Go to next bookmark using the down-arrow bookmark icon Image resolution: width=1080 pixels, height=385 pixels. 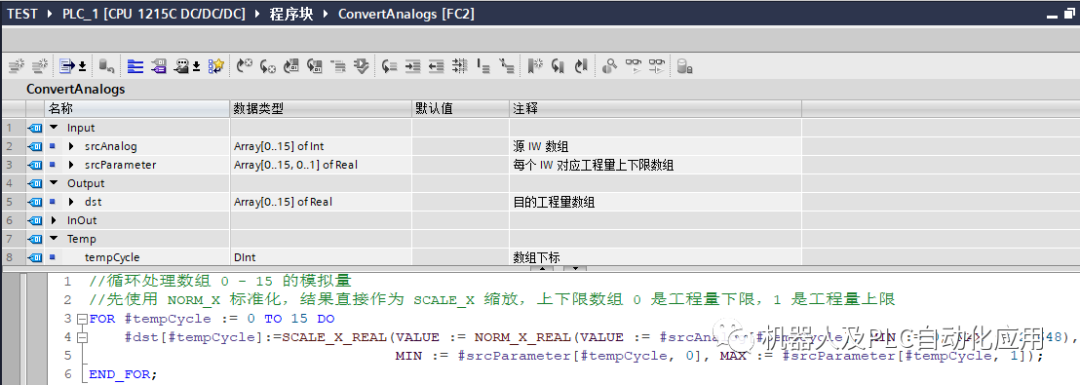click(559, 65)
